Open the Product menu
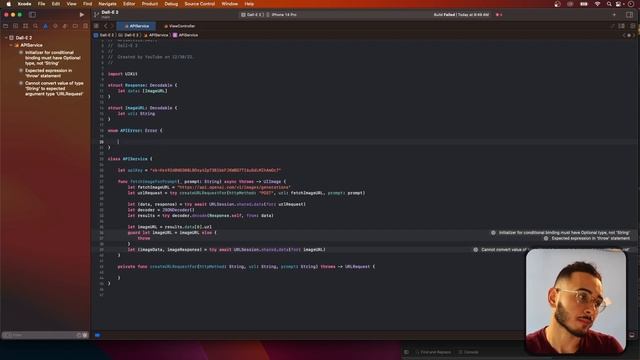This screenshot has height=360, width=640. [x=150, y=4]
